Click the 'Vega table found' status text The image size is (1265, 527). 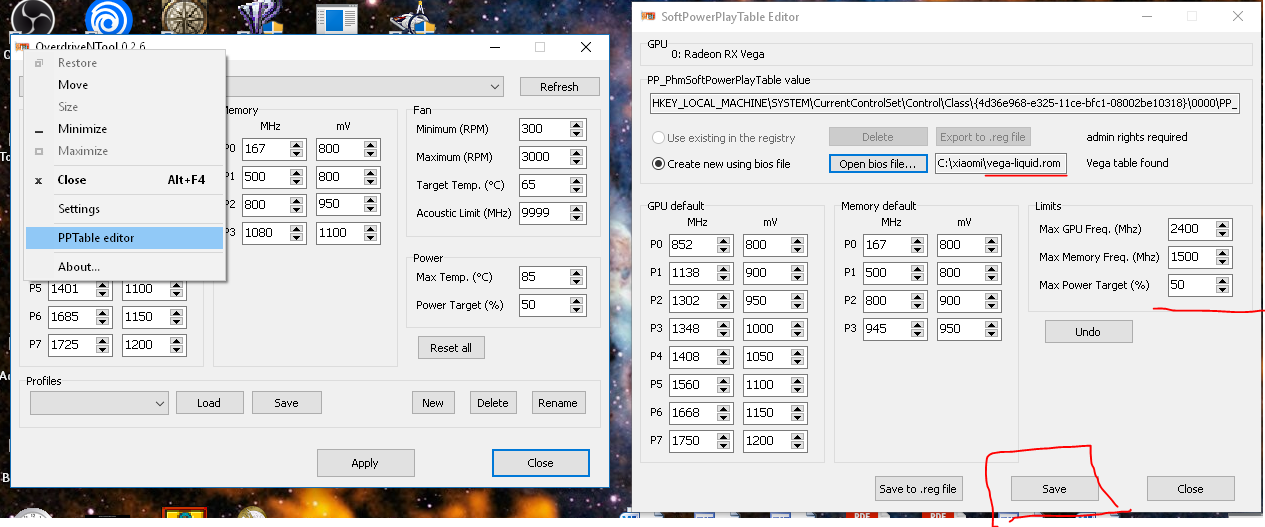[1127, 163]
